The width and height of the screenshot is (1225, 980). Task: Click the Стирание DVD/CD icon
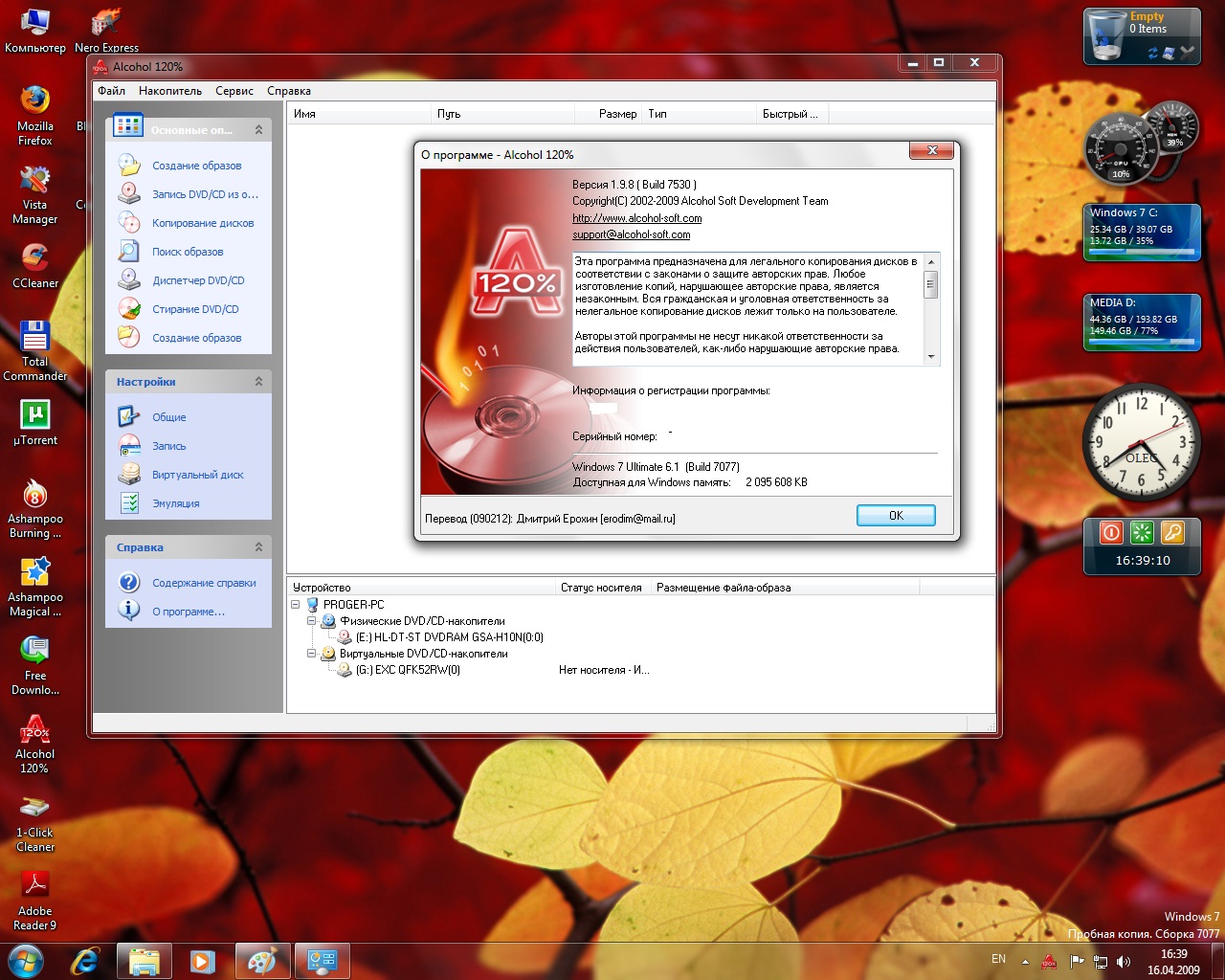pos(129,308)
